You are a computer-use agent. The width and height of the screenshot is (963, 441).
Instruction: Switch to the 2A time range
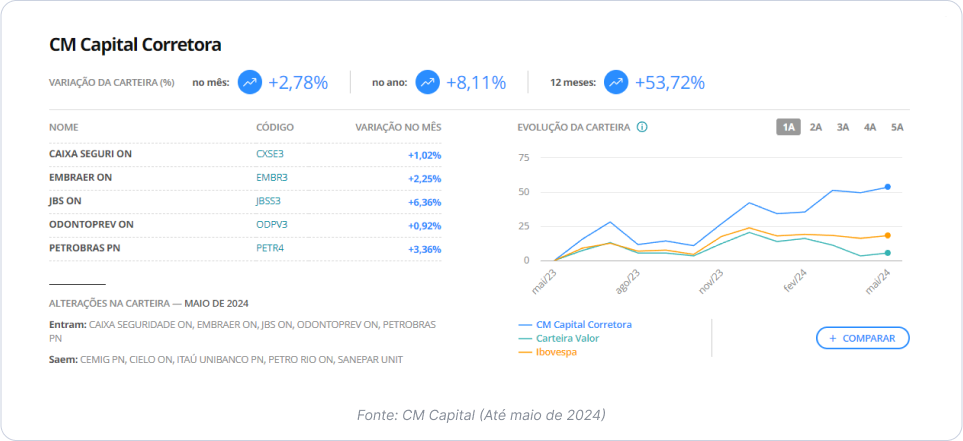[816, 127]
